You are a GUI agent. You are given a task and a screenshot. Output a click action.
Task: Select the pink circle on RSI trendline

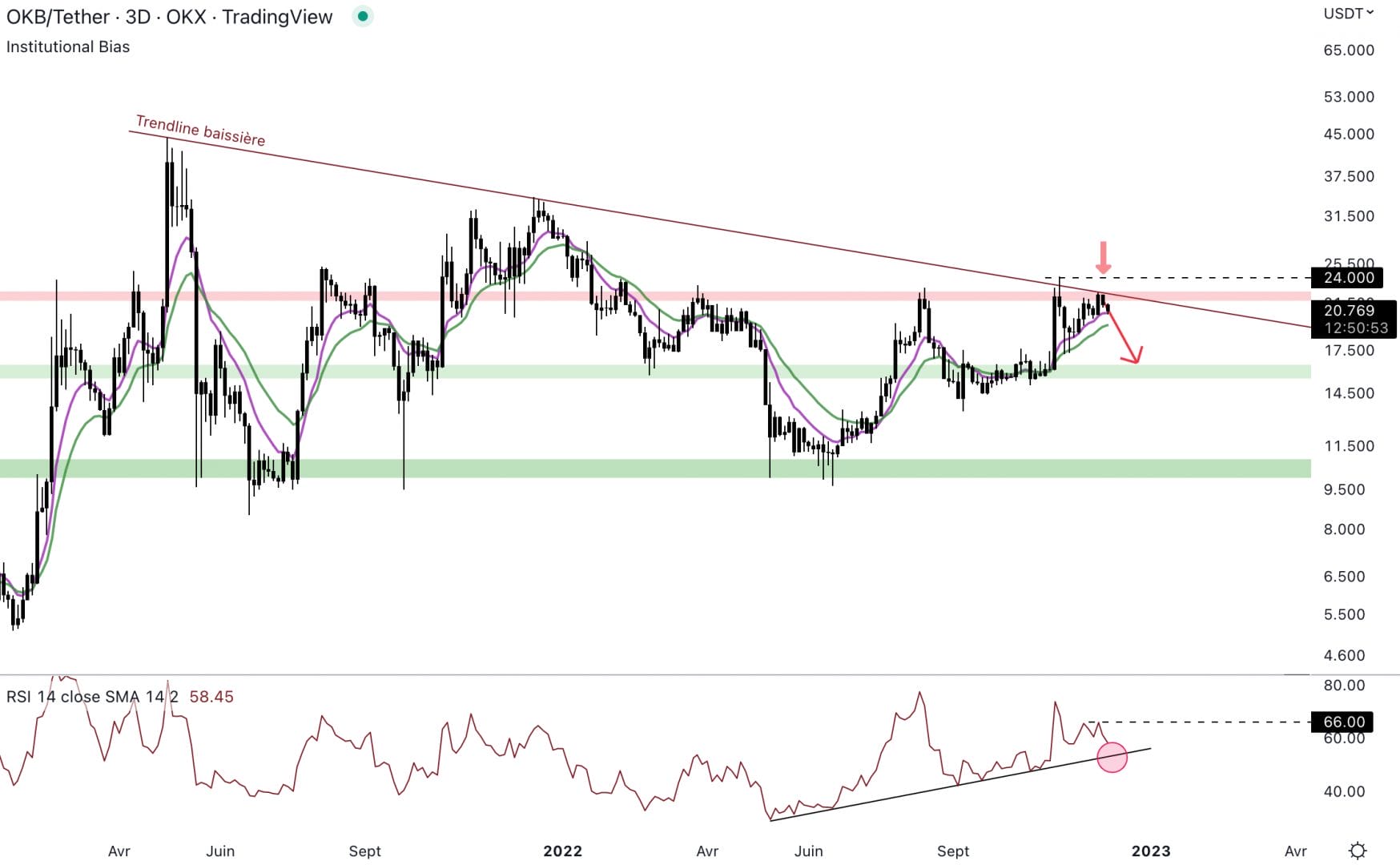[x=1112, y=757]
